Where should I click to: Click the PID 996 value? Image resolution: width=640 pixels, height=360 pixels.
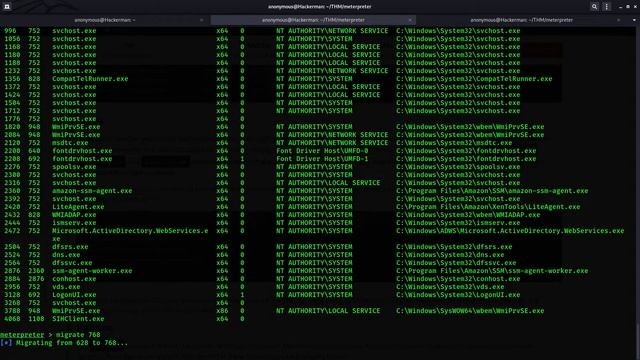coord(10,31)
